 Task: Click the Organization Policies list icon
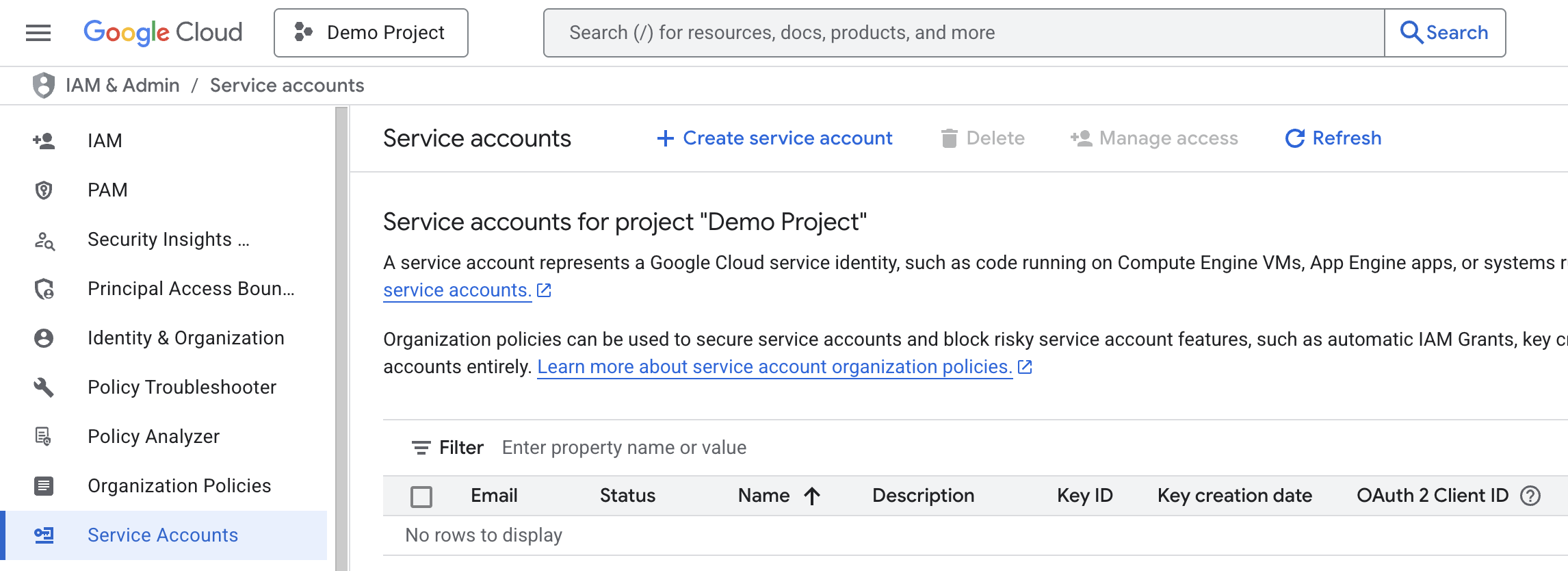point(44,485)
